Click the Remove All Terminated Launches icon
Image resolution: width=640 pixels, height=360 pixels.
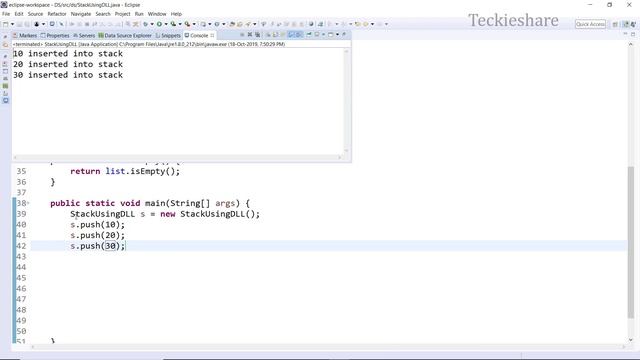point(257,35)
